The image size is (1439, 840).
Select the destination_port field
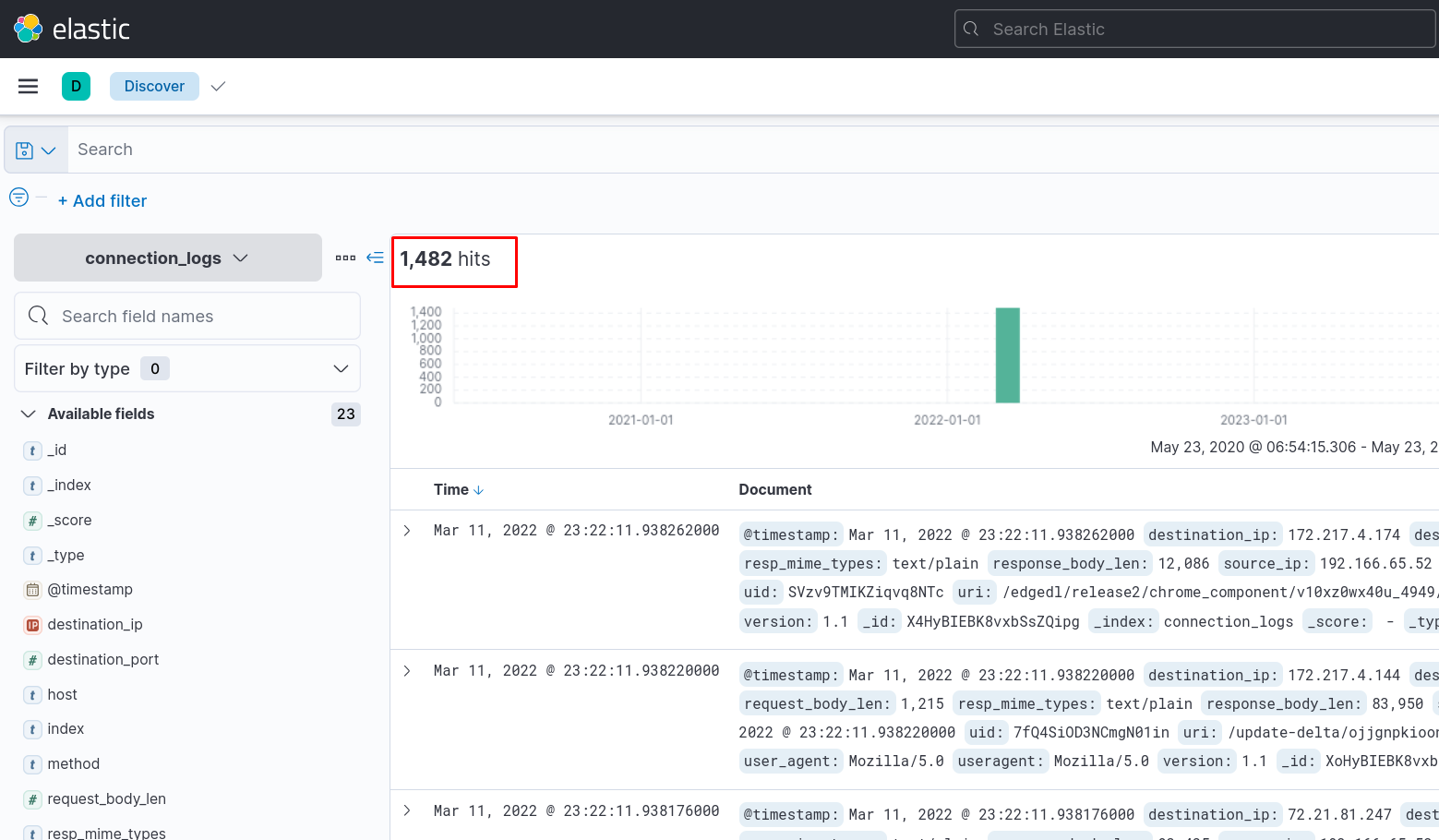pyautogui.click(x=102, y=659)
